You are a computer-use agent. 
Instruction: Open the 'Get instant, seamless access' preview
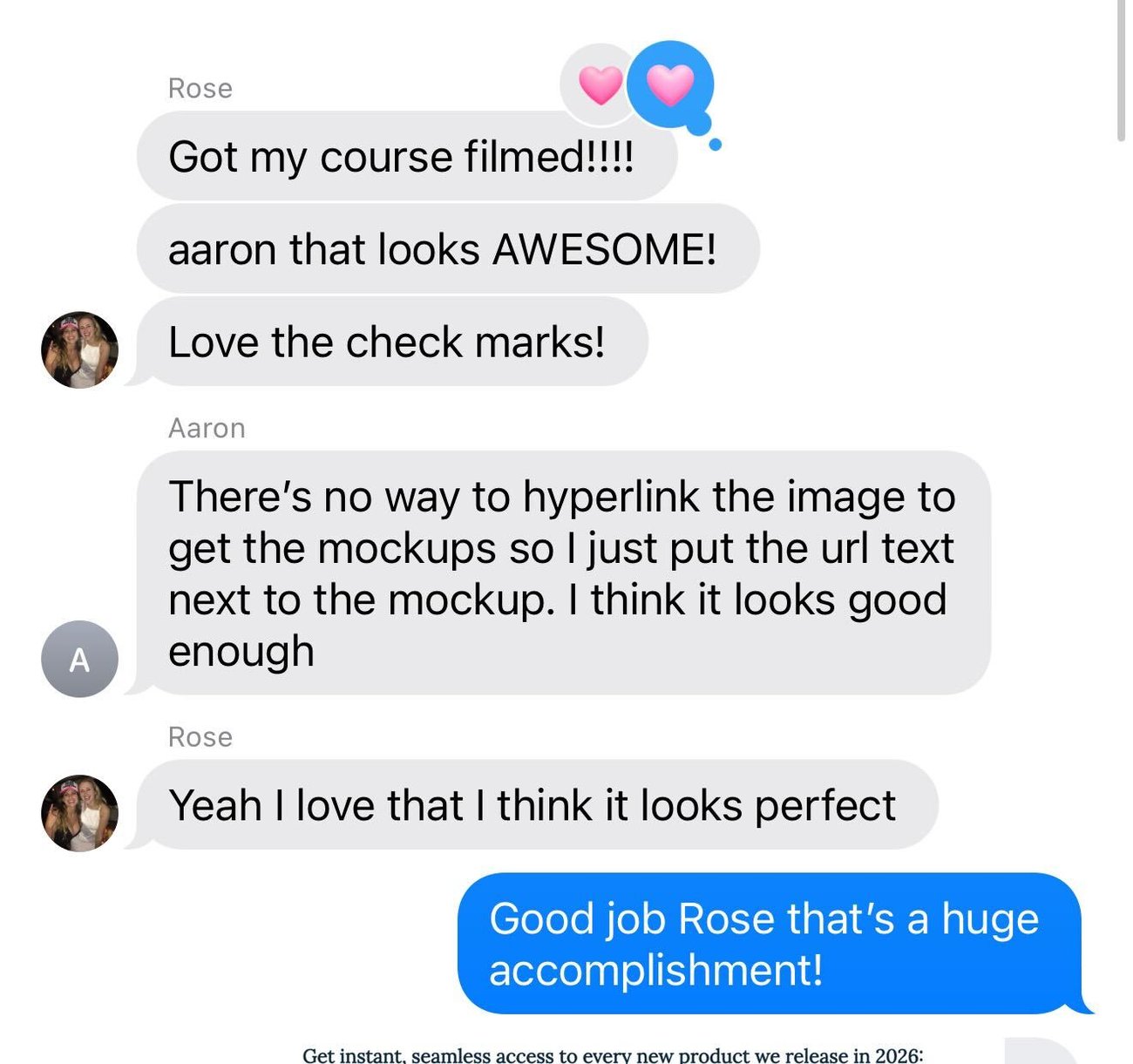coord(613,1054)
